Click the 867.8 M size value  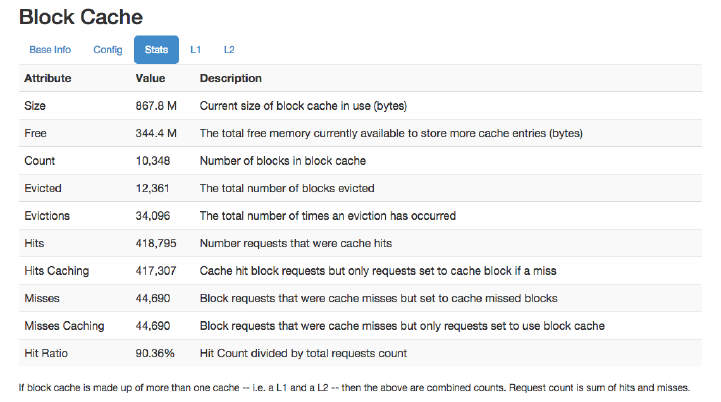156,105
